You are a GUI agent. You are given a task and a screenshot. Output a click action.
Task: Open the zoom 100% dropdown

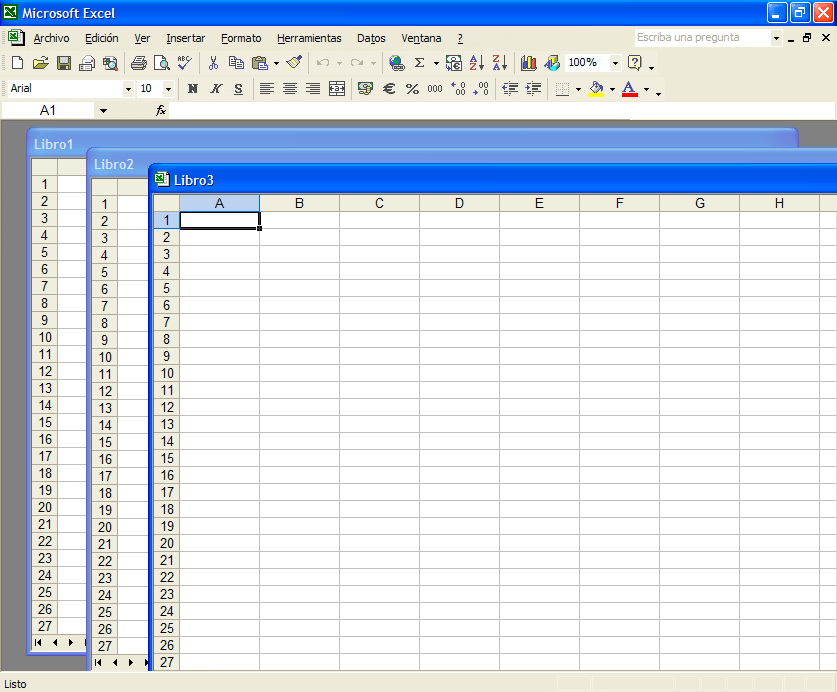pos(615,63)
